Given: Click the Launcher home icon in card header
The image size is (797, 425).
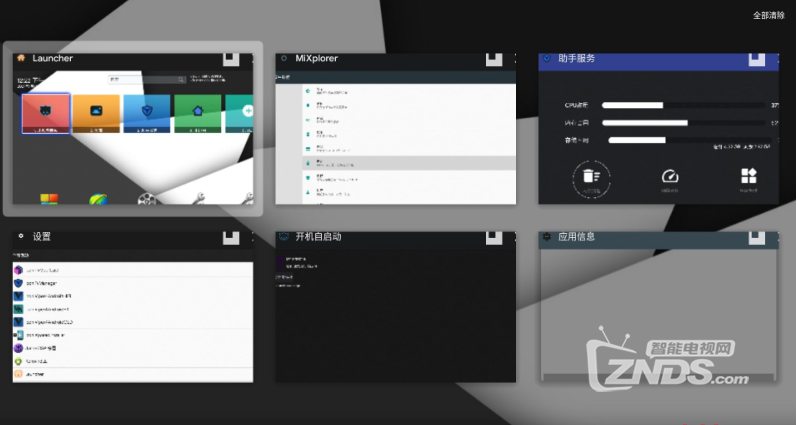Looking at the screenshot, I should pyautogui.click(x=20, y=59).
